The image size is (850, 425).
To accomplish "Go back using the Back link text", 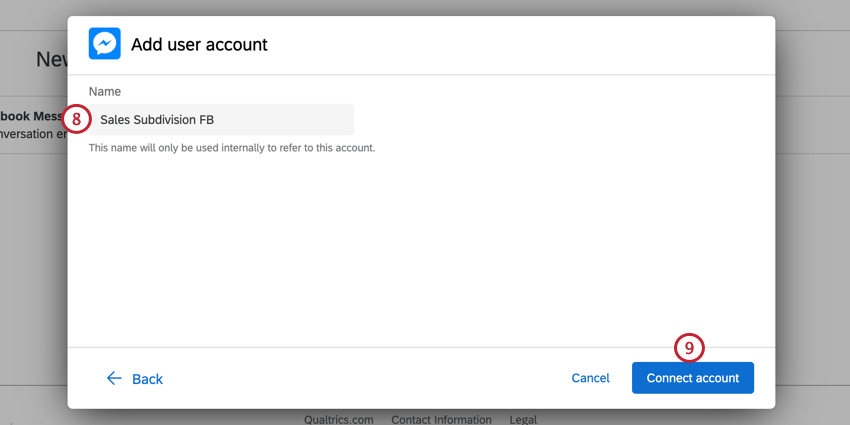I will click(x=147, y=379).
